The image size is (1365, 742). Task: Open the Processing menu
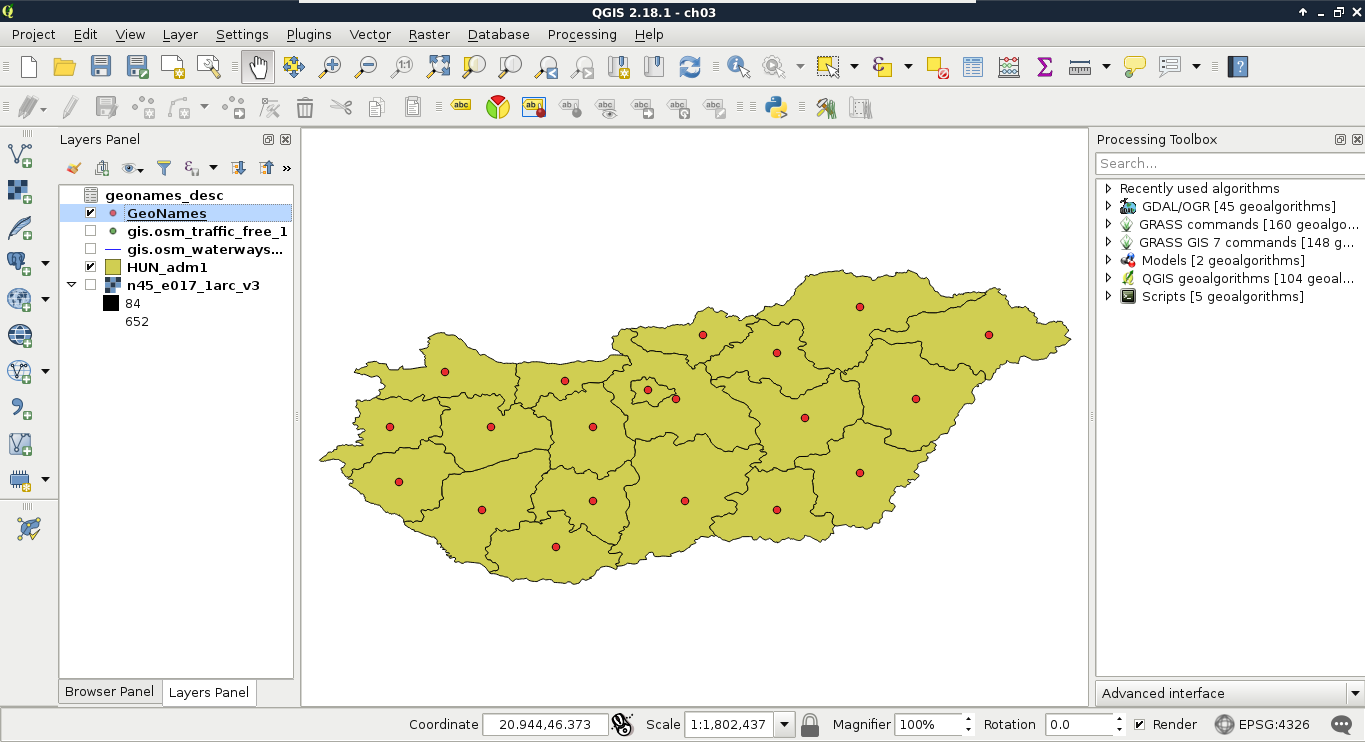click(x=581, y=34)
